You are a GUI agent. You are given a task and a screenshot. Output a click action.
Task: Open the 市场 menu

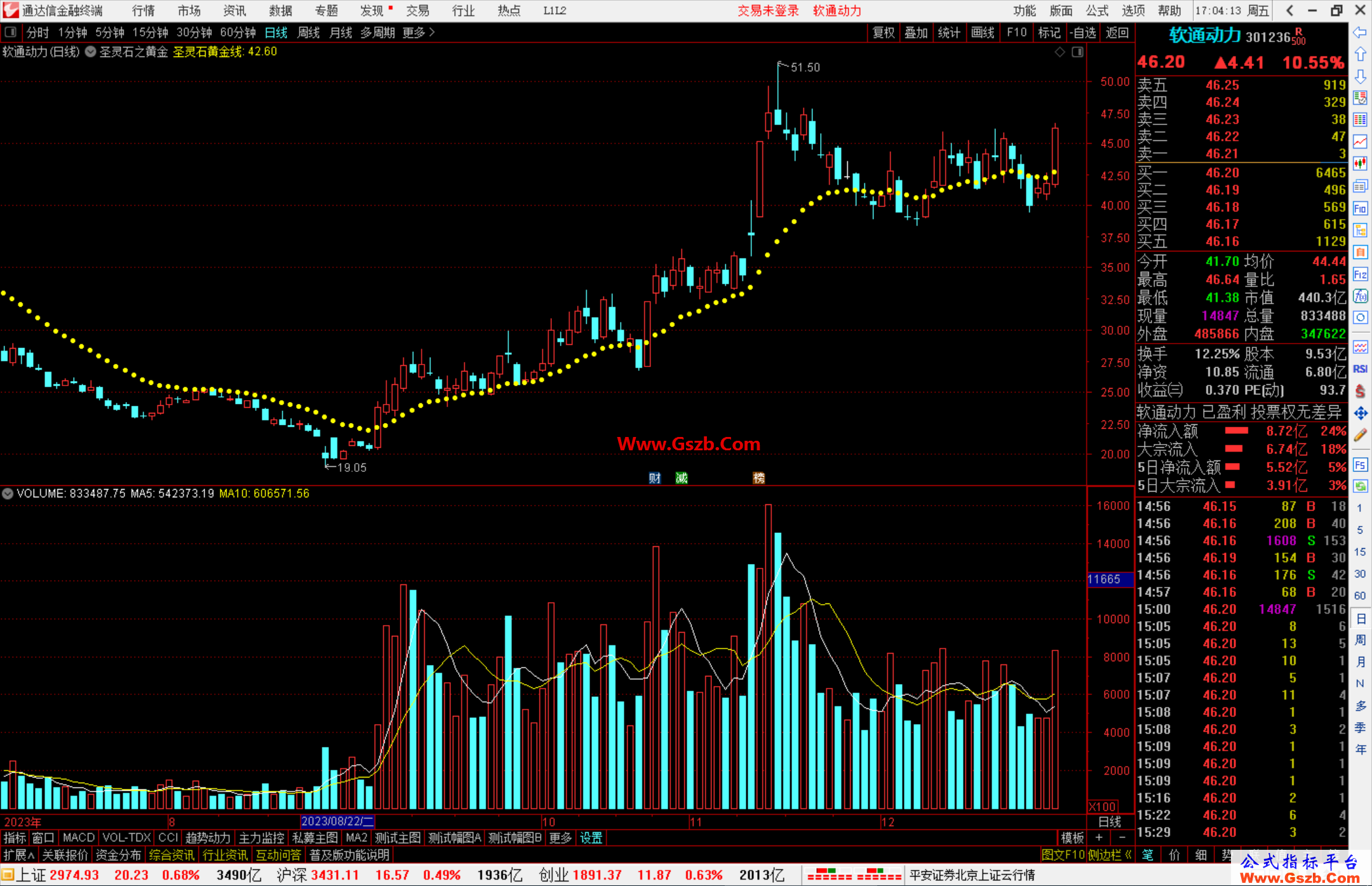click(x=189, y=11)
